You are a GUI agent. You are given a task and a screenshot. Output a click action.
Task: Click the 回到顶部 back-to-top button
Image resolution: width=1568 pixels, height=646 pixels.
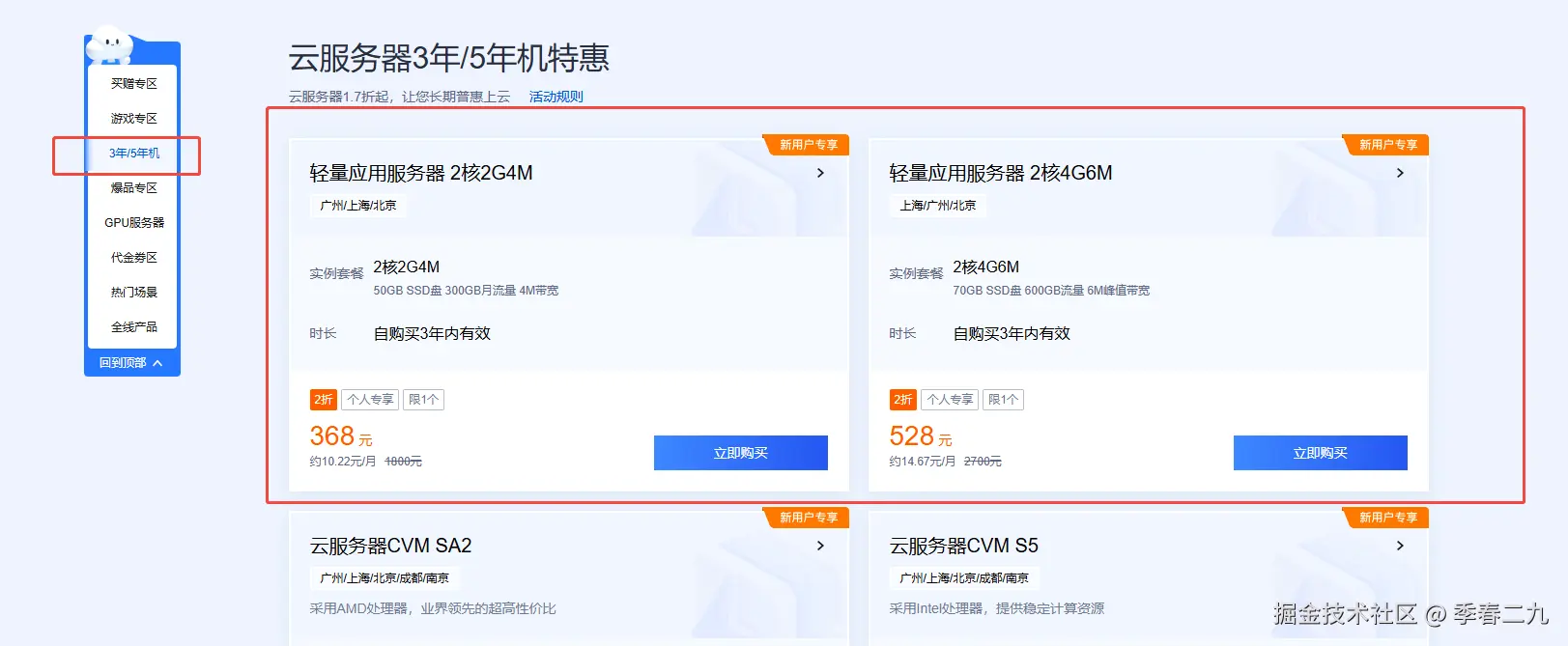(x=131, y=363)
